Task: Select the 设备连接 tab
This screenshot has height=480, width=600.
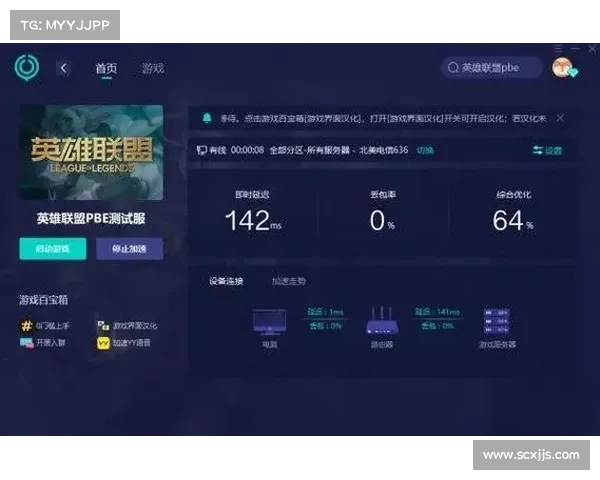Action: pos(226,281)
